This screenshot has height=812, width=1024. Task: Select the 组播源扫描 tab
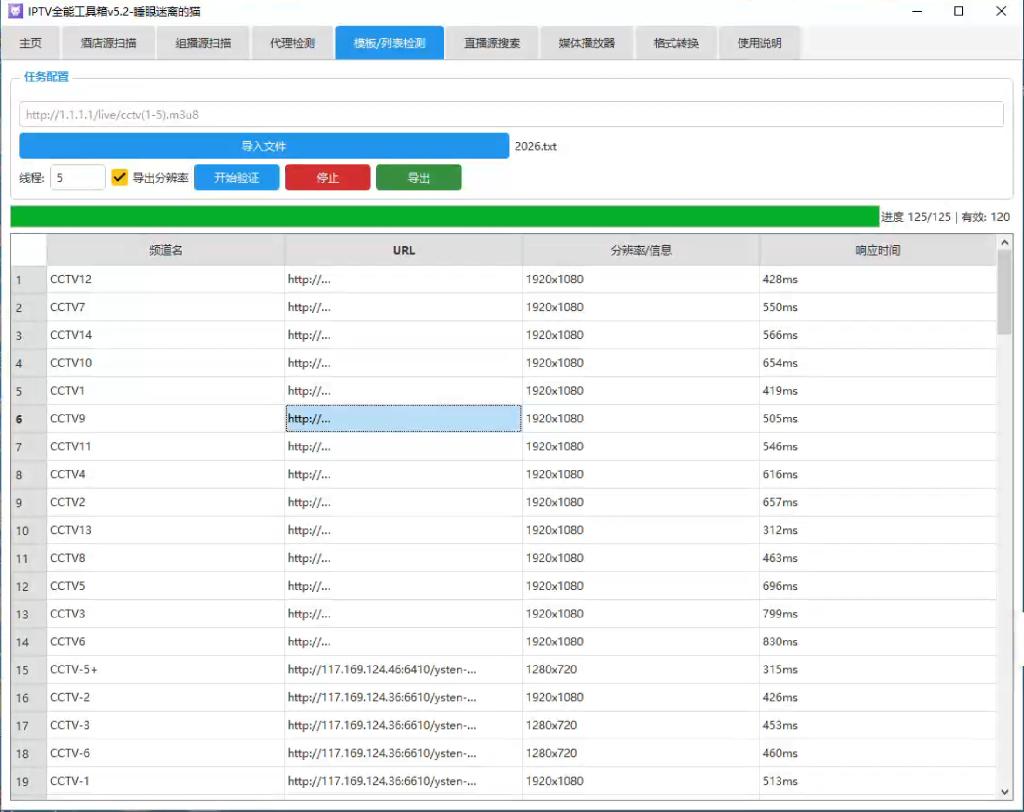click(203, 43)
